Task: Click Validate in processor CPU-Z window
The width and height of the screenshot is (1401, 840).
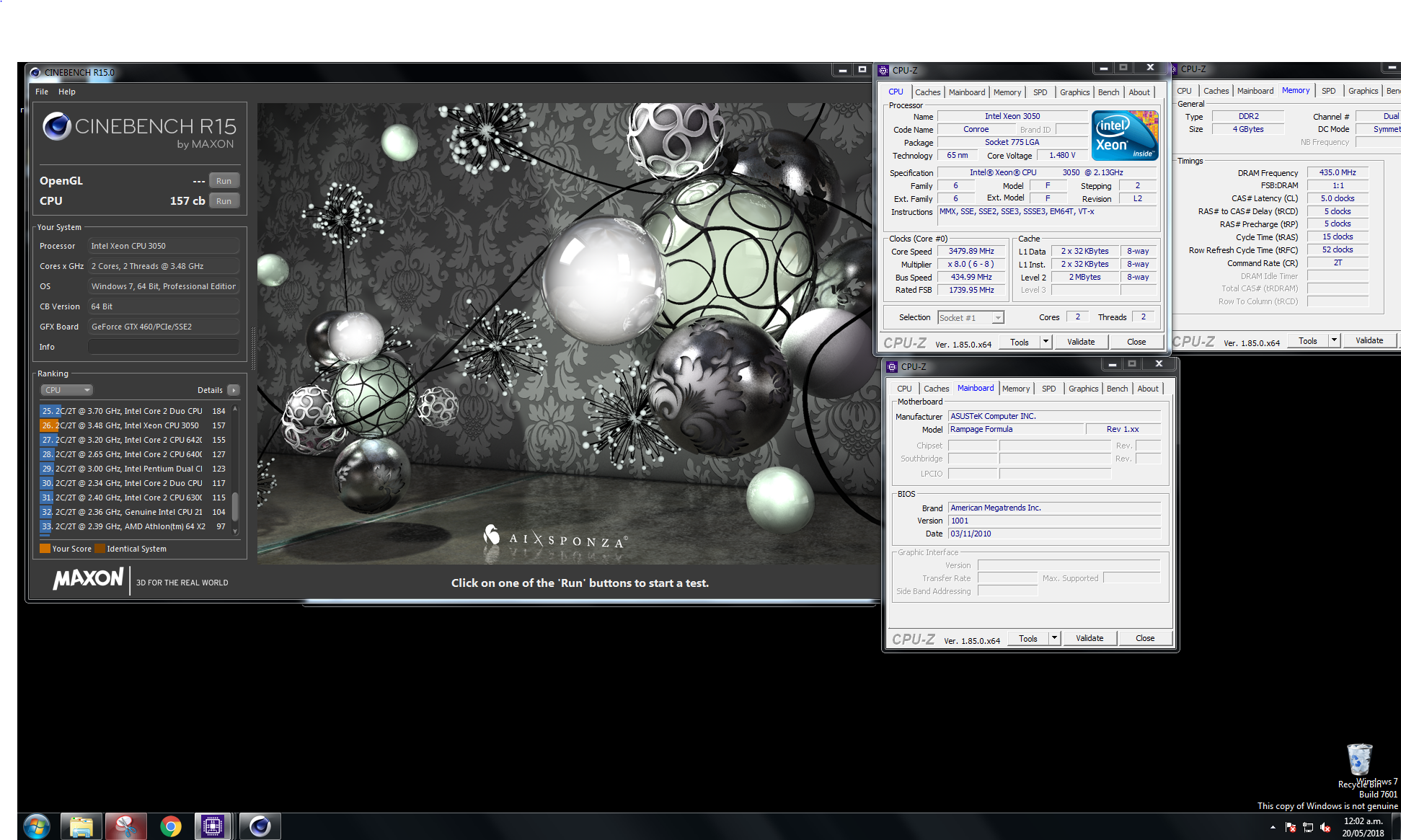Action: click(1081, 342)
